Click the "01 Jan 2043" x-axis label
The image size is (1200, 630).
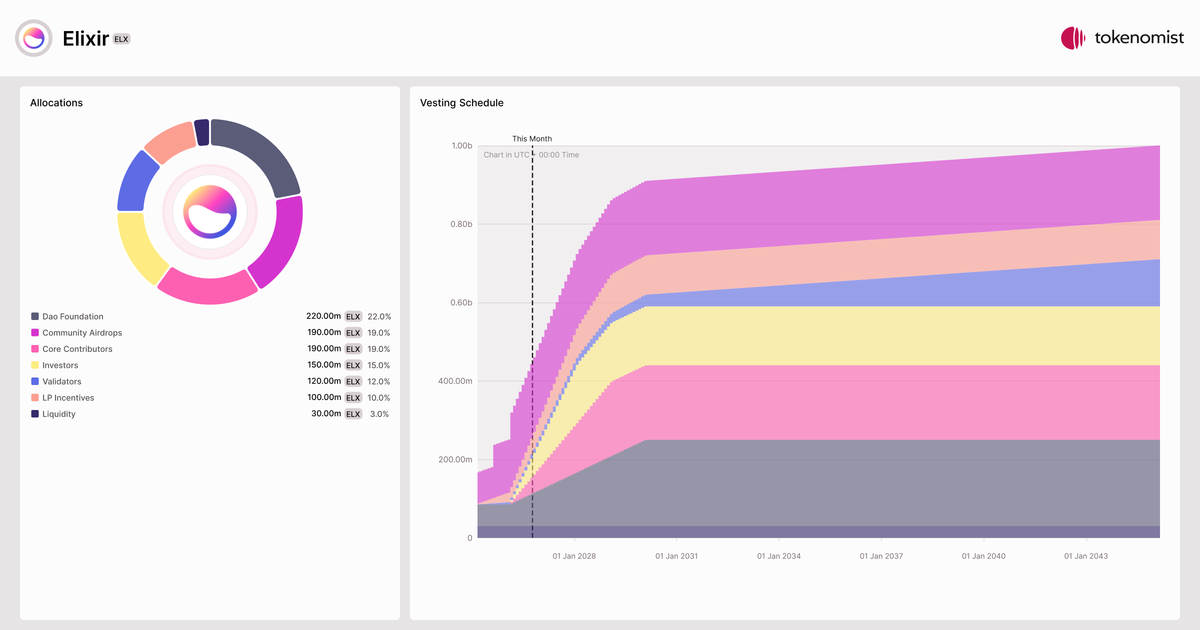(1086, 556)
